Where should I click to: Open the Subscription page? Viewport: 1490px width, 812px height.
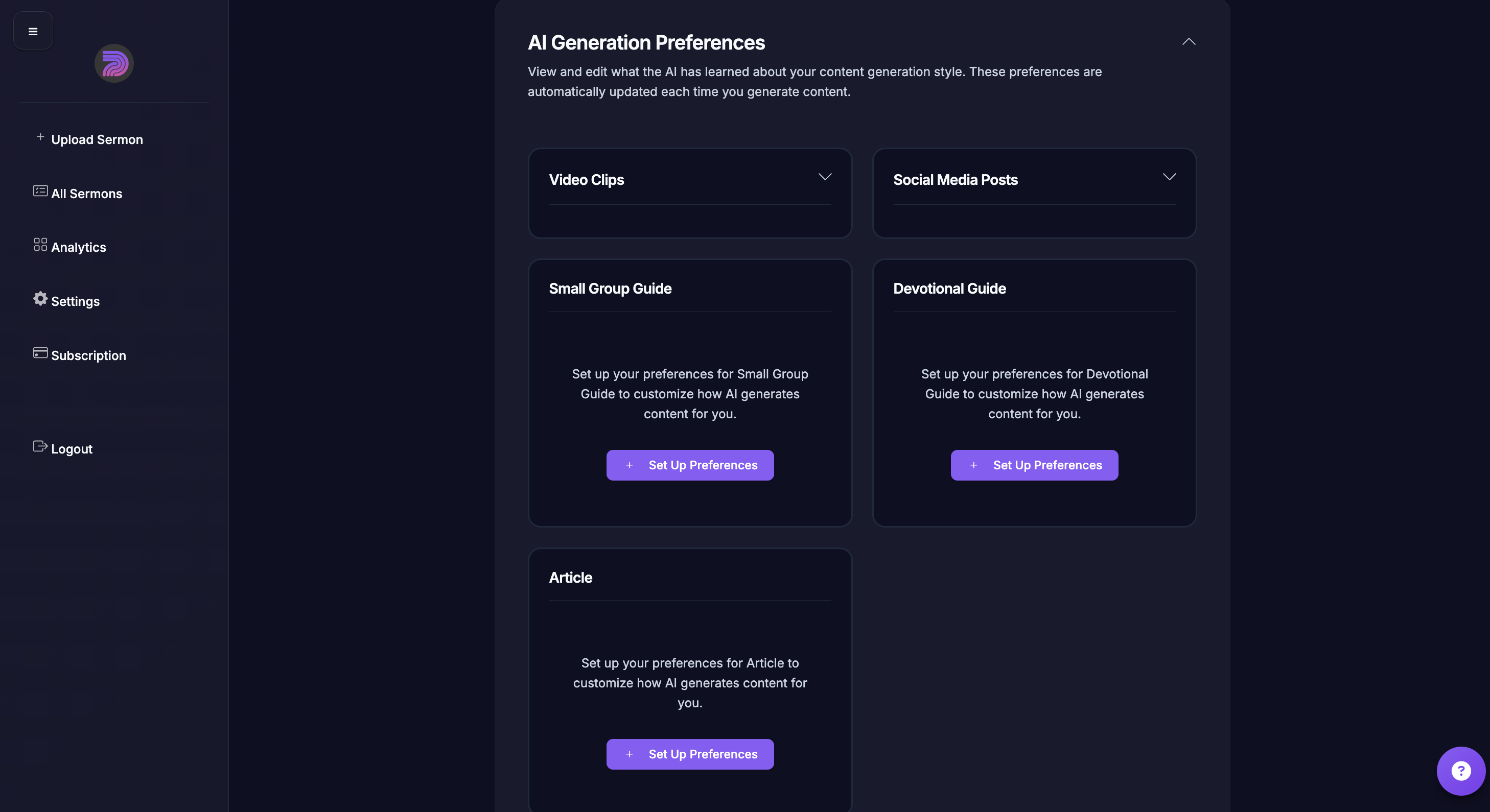88,355
